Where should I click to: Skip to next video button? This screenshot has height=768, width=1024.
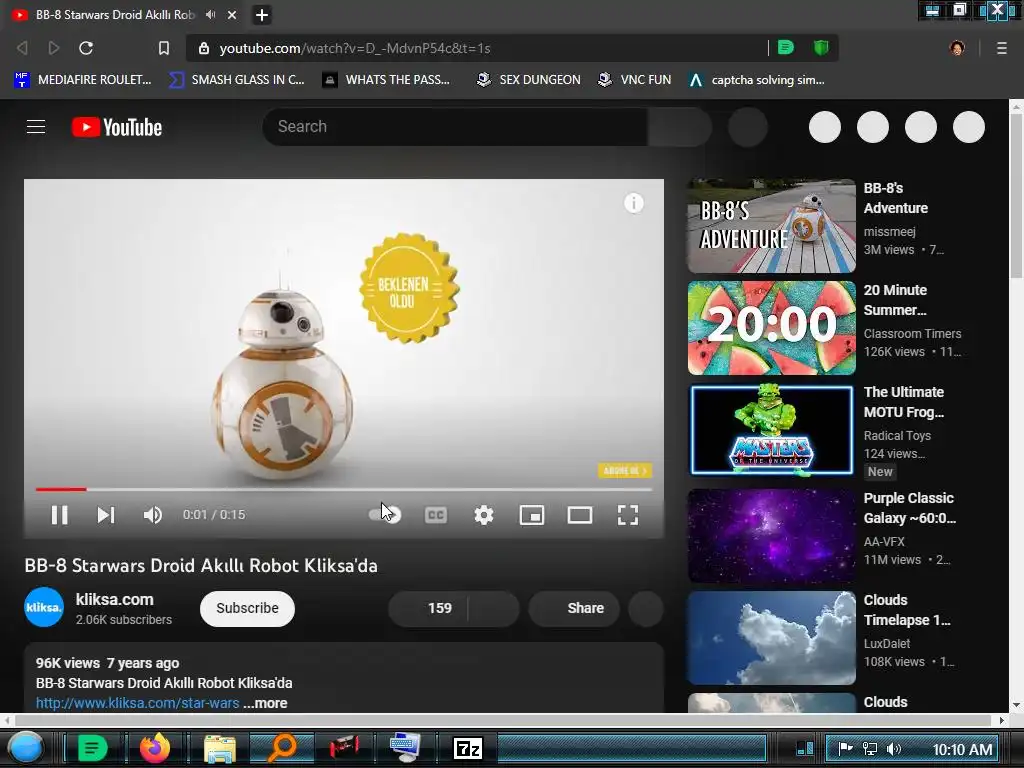106,515
